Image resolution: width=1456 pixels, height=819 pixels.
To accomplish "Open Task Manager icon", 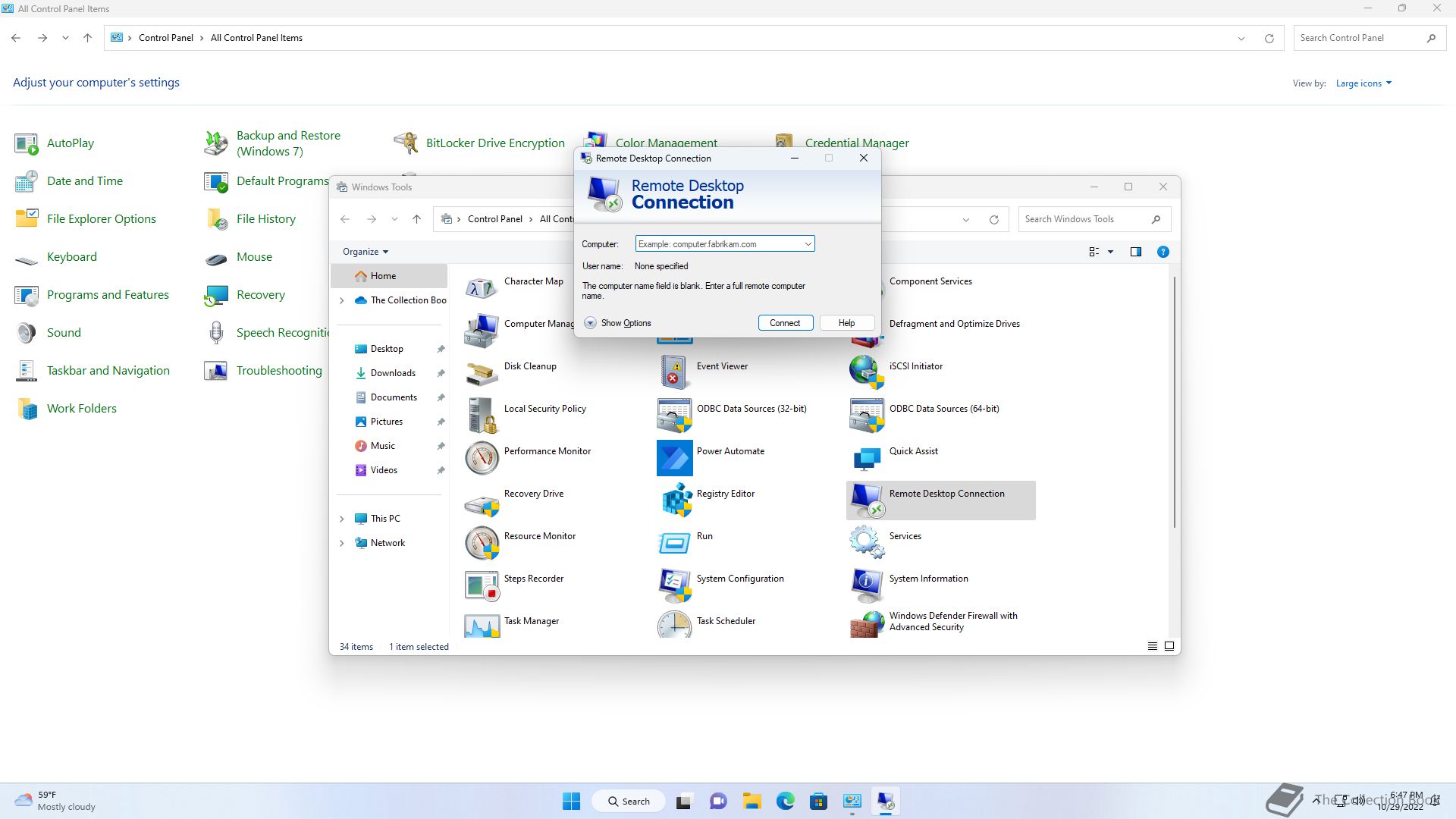I will tap(482, 626).
